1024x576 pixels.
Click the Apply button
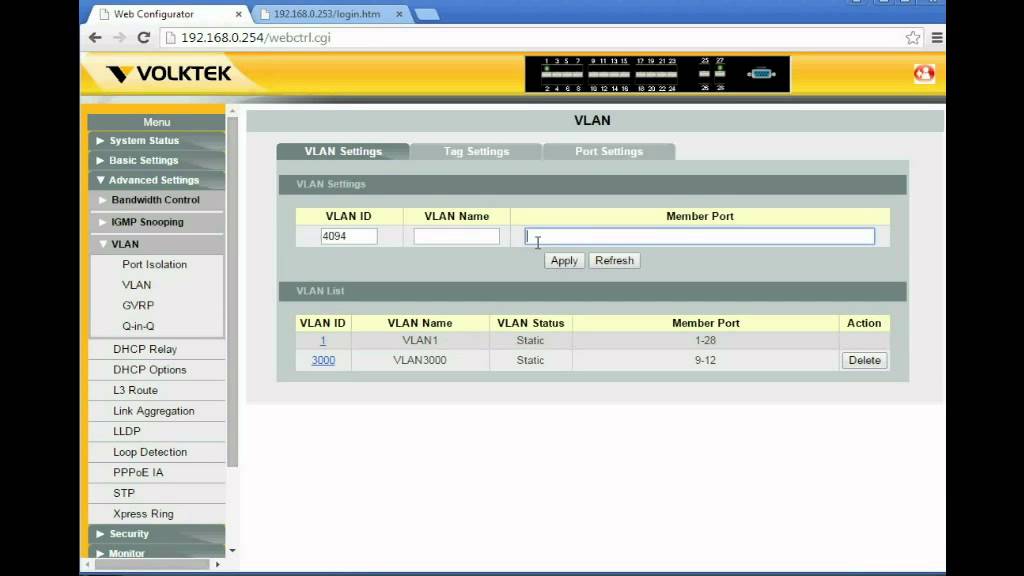(564, 261)
